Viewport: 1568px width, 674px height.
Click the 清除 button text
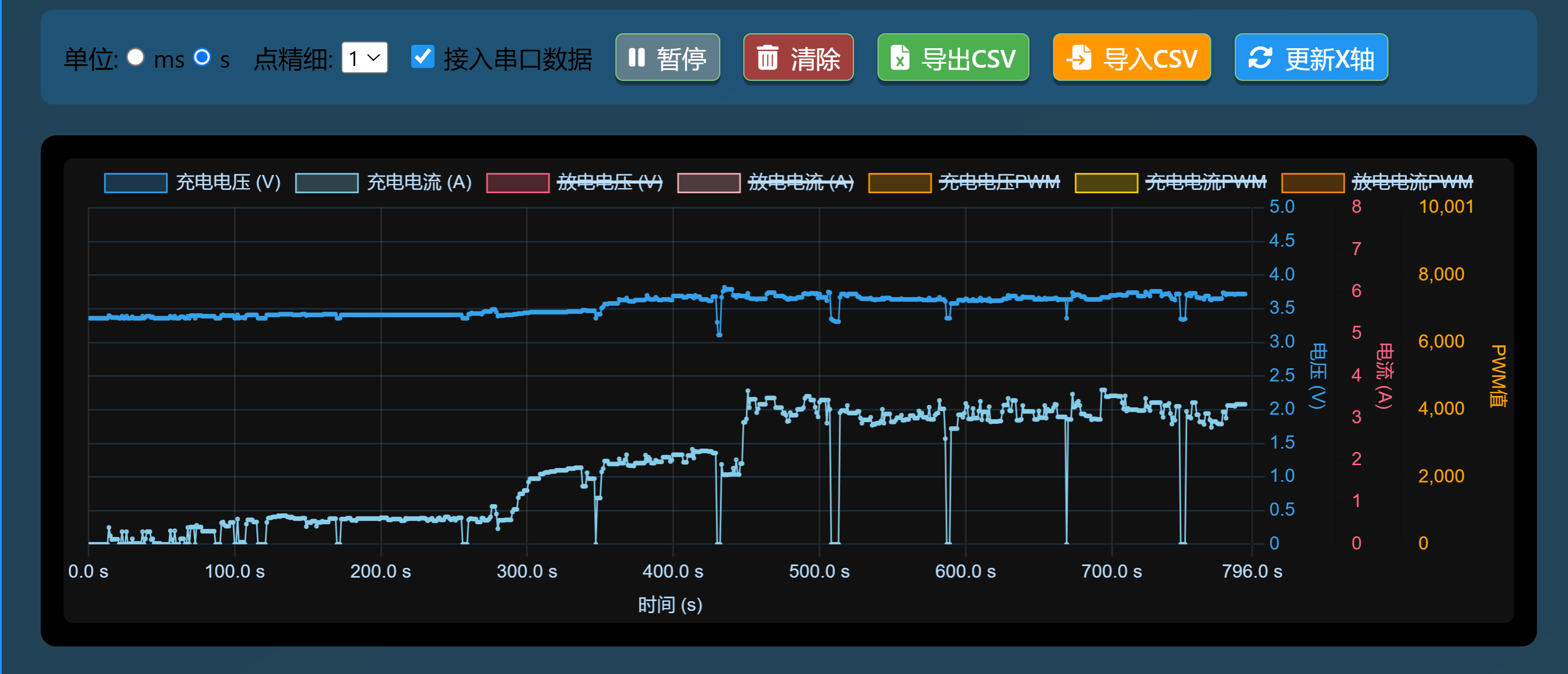coord(815,59)
